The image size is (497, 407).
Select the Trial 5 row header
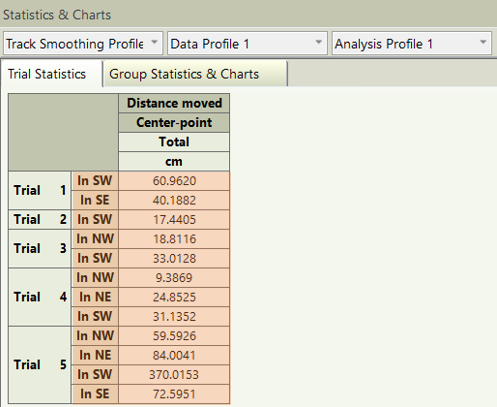point(40,365)
